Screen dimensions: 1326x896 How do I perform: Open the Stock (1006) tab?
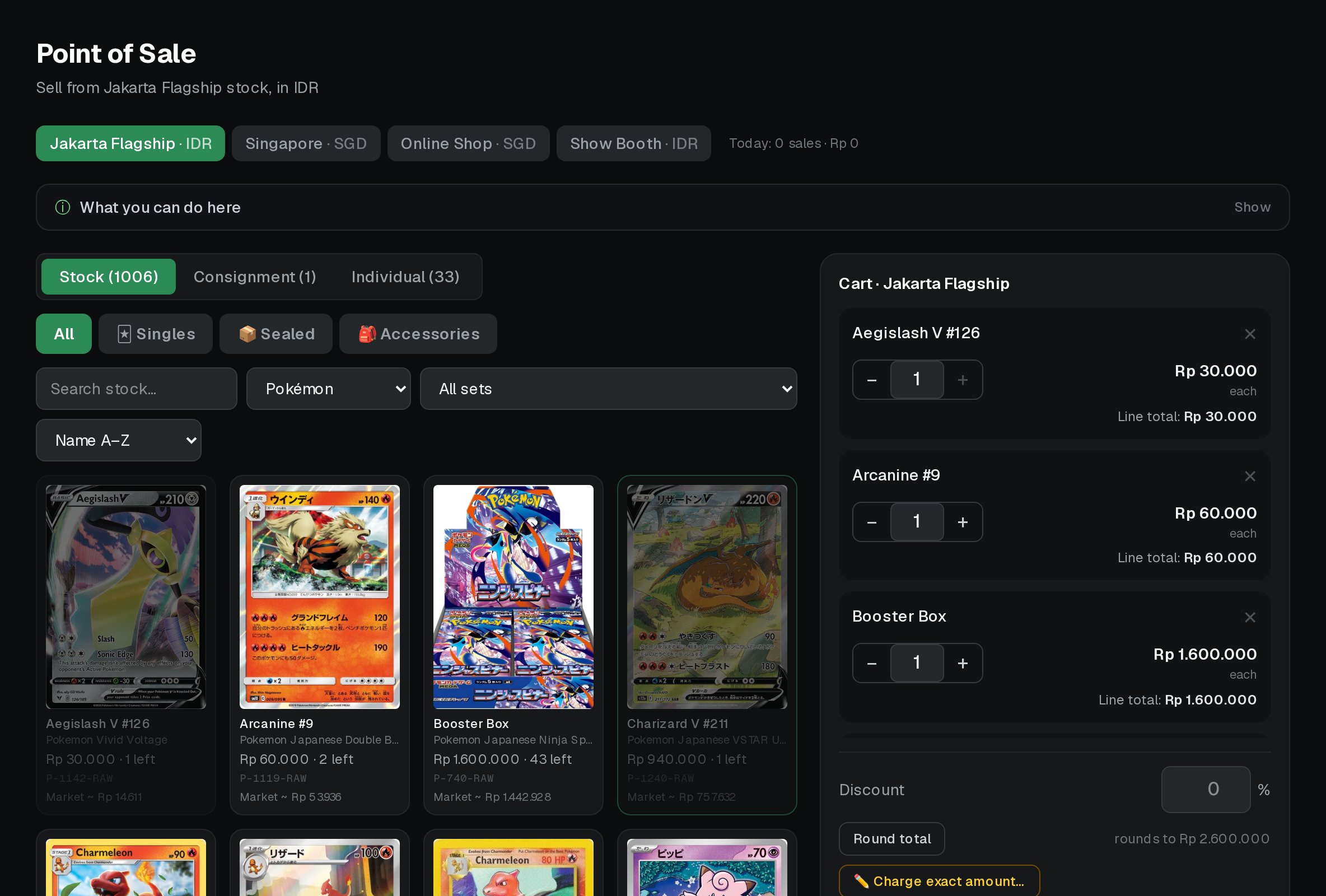point(109,277)
